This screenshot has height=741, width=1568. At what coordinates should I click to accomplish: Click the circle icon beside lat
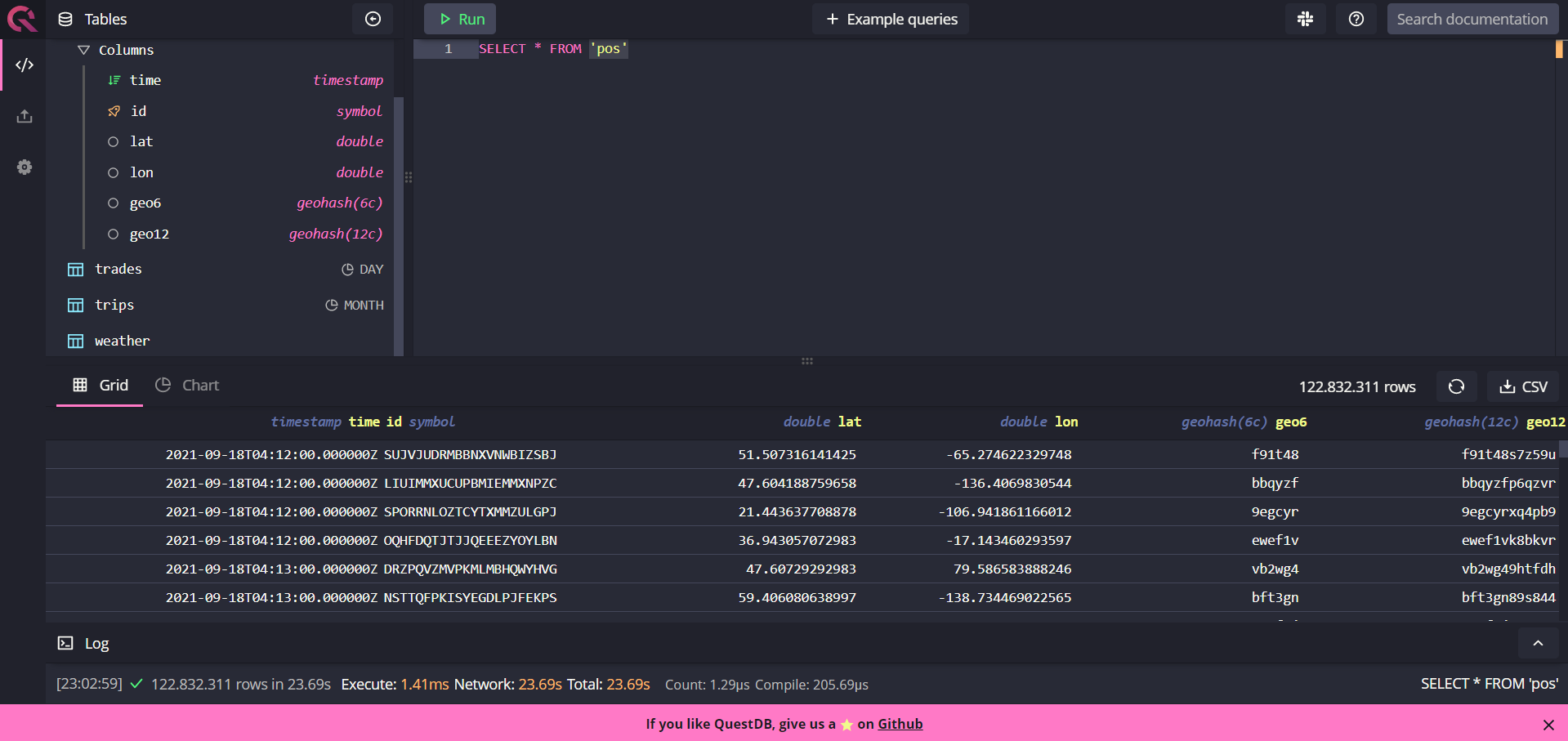pos(114,142)
